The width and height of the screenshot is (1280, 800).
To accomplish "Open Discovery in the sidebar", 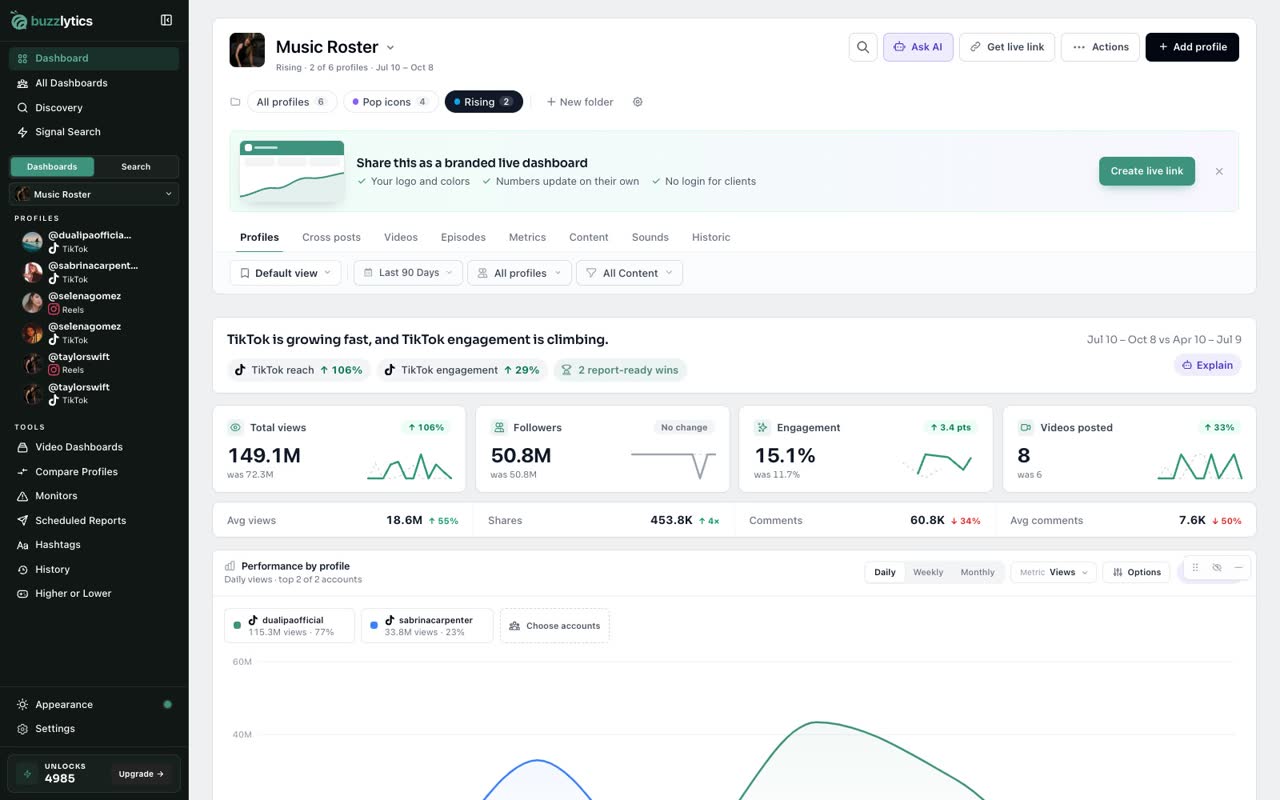I will pos(94,108).
